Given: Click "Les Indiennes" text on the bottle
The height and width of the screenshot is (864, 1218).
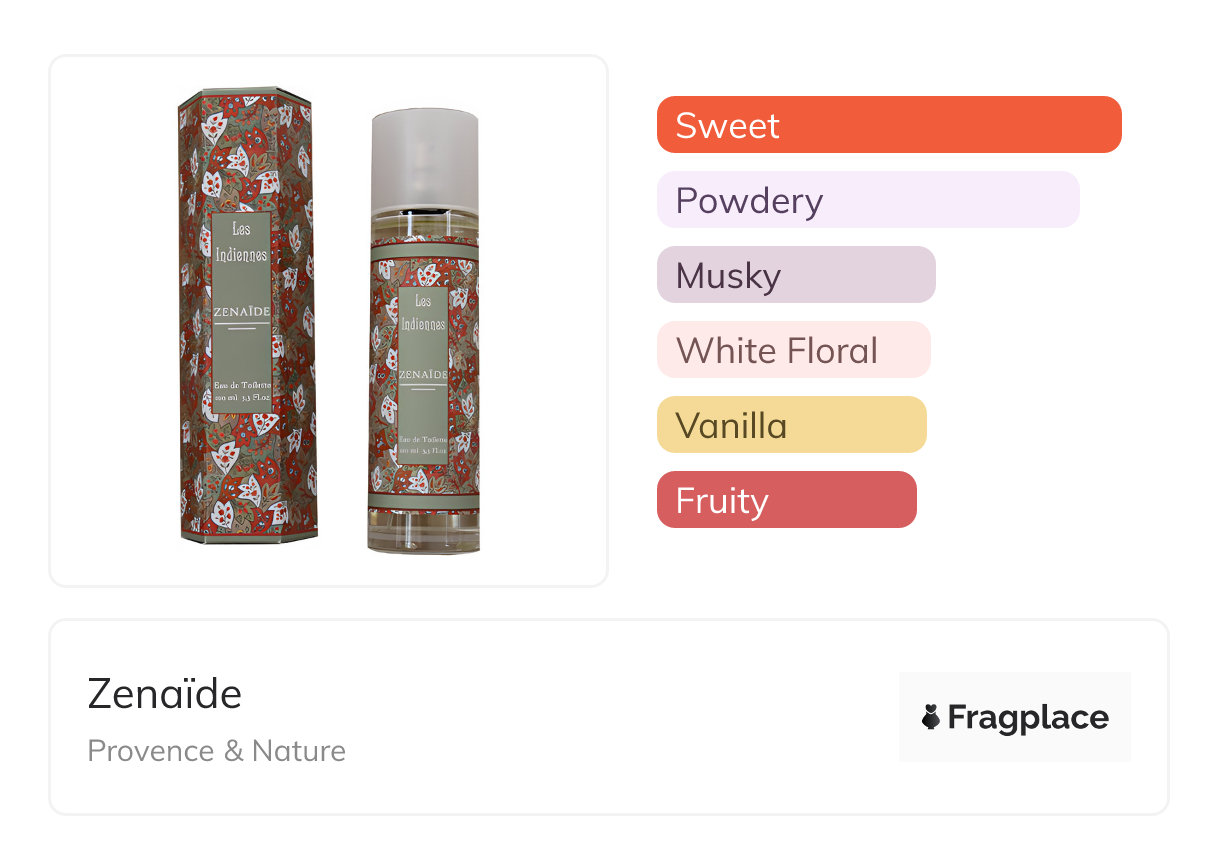Looking at the screenshot, I should (x=423, y=312).
